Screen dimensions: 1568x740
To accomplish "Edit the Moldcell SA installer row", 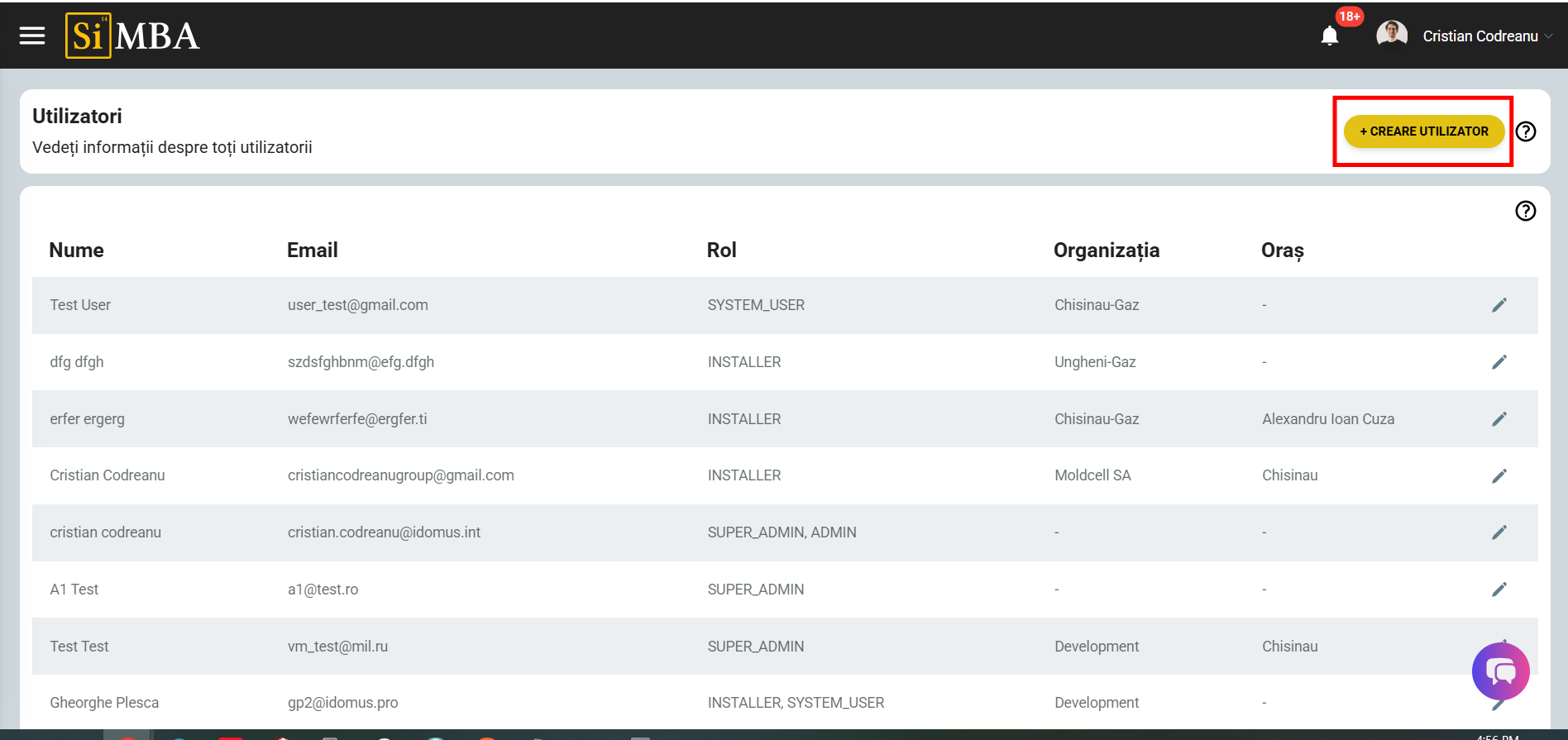I will 1499,476.
